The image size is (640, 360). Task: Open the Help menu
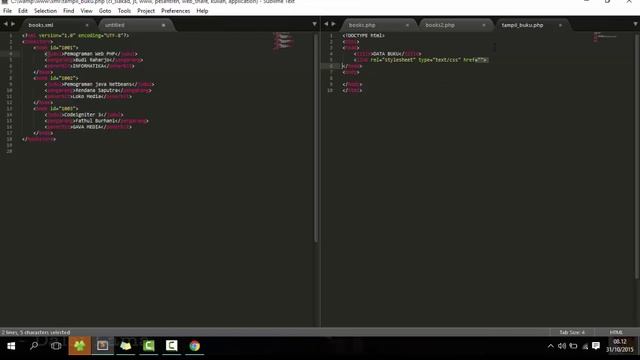pos(202,11)
